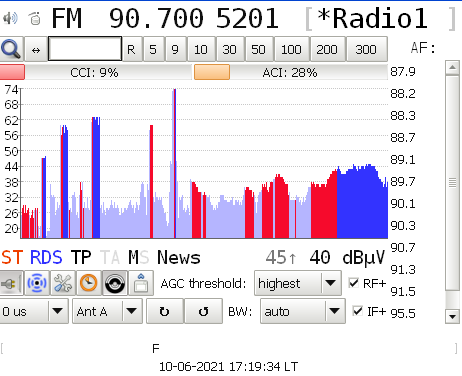Screen dimensions: 462x376
Task: Click the ST stereo indicator
Action: [x=12, y=258]
